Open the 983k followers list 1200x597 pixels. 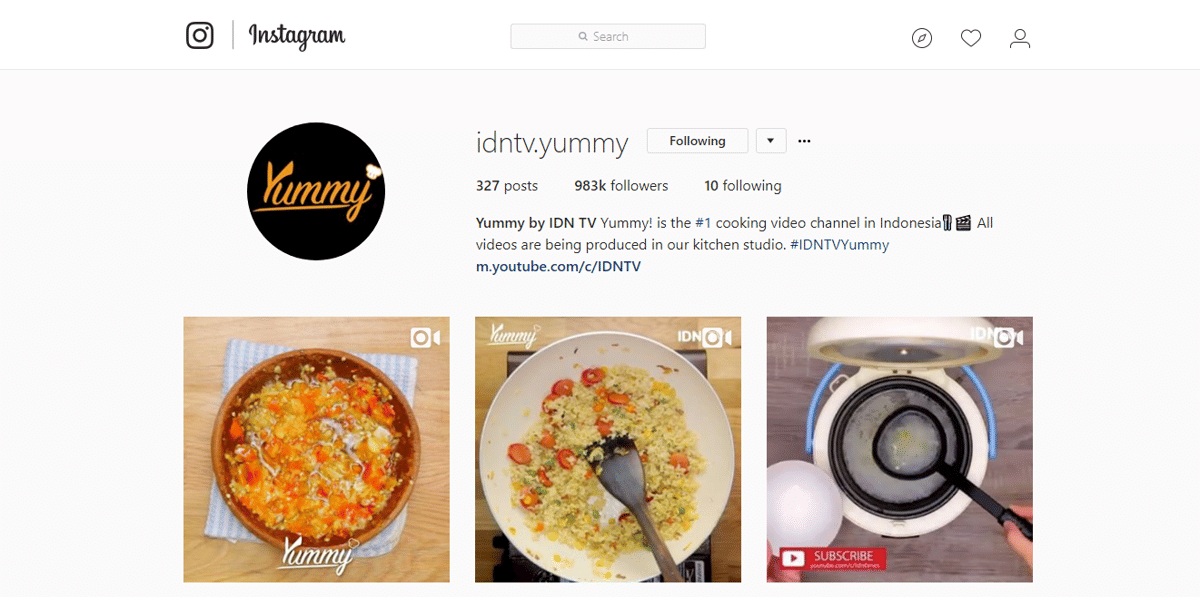pyautogui.click(x=621, y=186)
